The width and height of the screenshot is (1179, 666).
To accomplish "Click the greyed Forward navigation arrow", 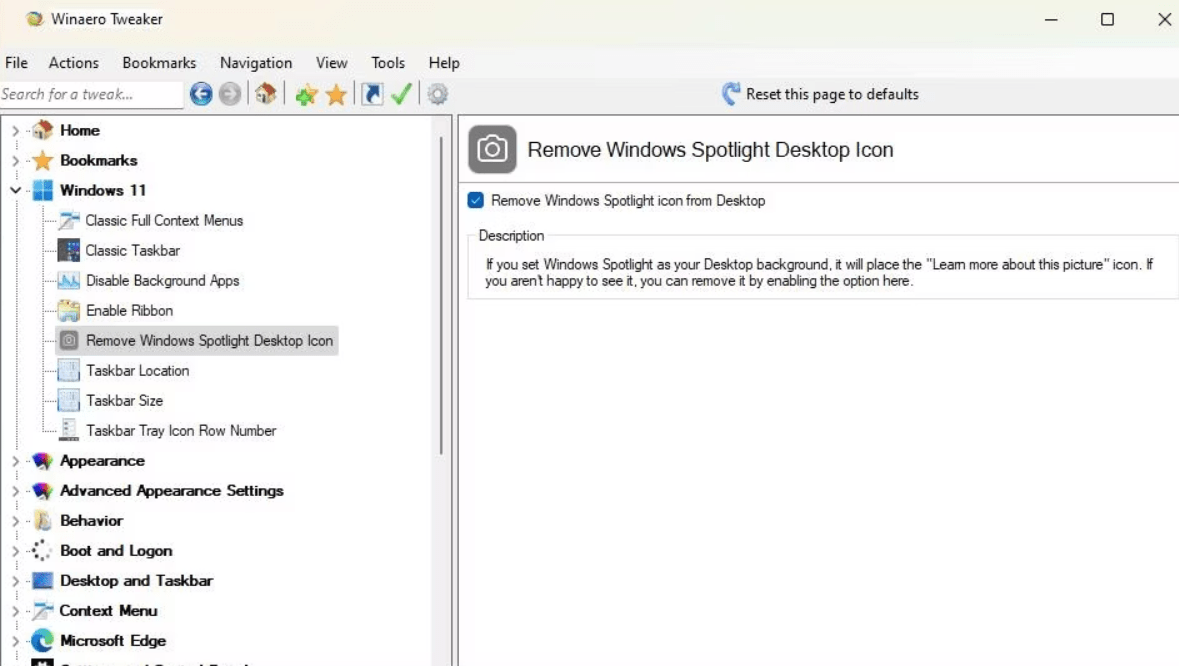I will tap(230, 94).
